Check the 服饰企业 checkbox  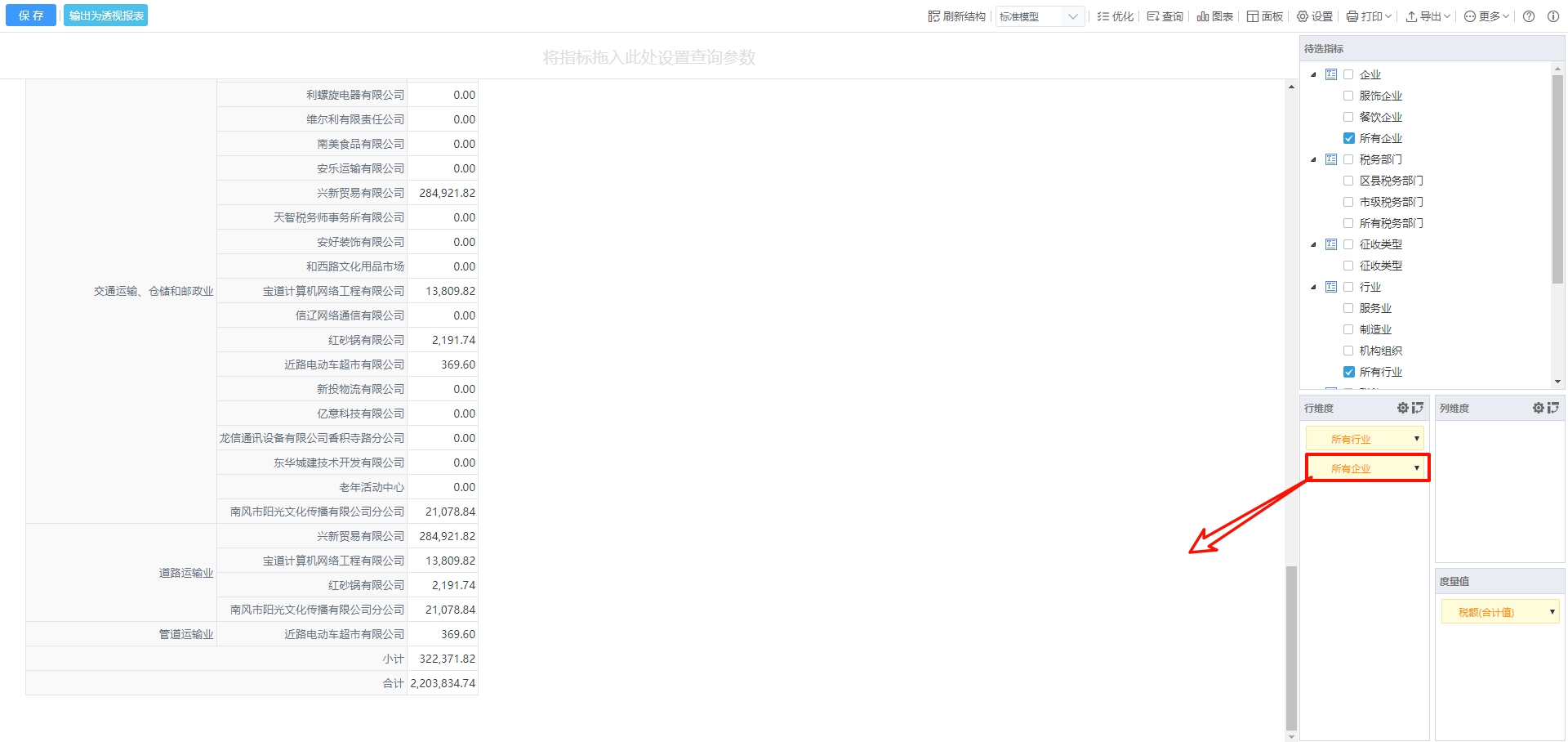(1348, 96)
